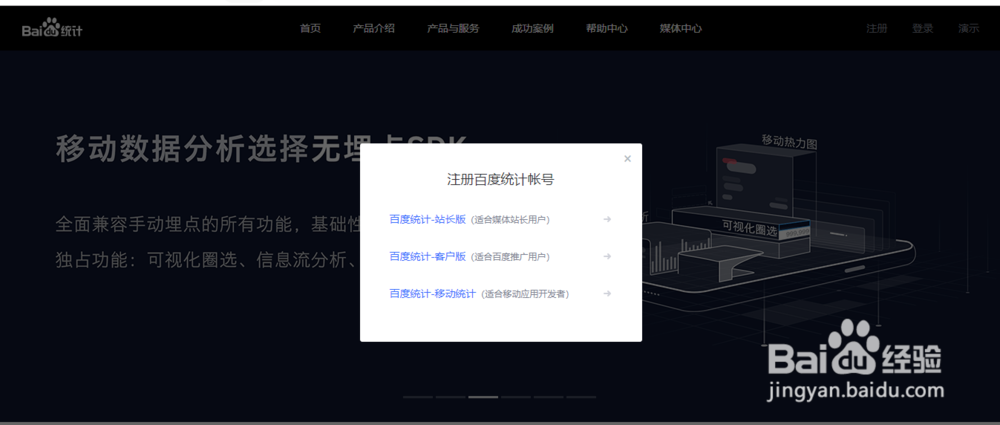This screenshot has width=1000, height=425.
Task: Click the 演示 link in header
Action: 968,29
